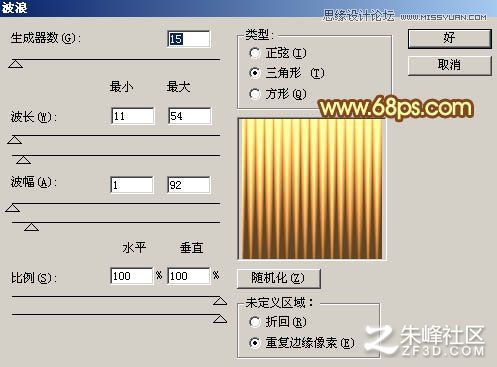Click the horizontal 比例 slider handle
Viewport: 497px width, 367px height.
coord(220,301)
